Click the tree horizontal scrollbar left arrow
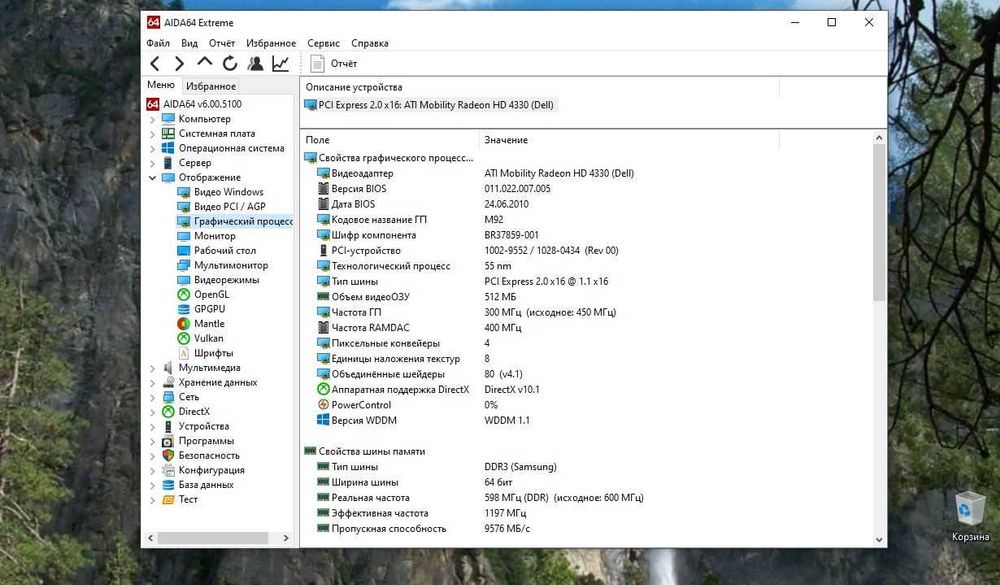 coord(151,538)
